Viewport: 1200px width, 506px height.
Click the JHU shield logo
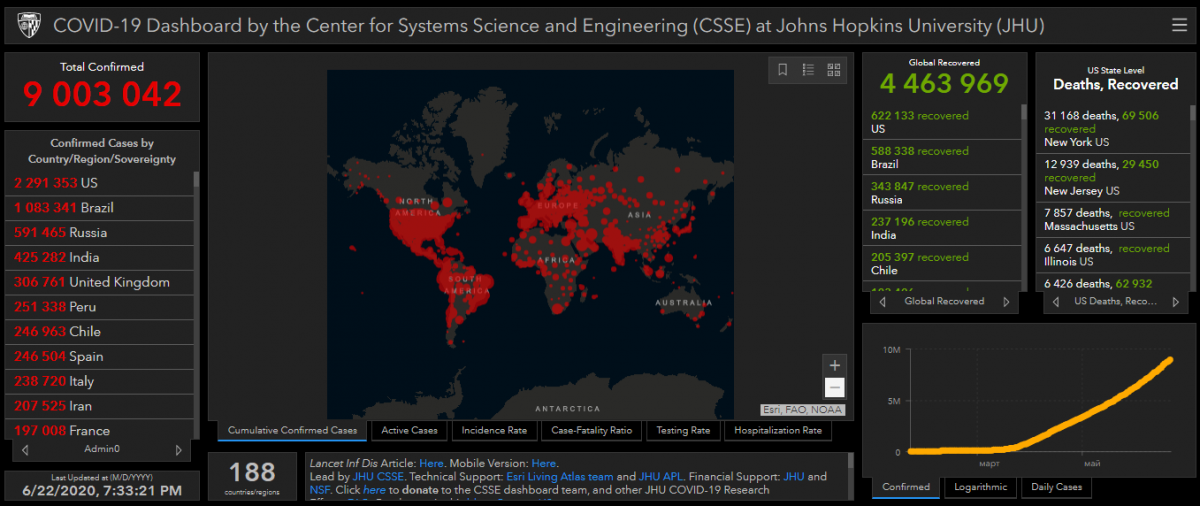click(x=27, y=25)
